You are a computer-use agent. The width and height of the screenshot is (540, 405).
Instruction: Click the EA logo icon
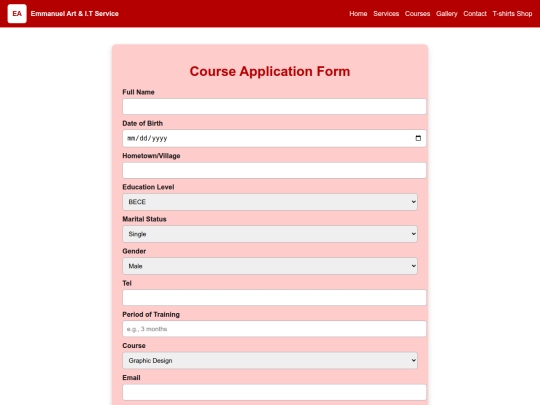(x=17, y=14)
